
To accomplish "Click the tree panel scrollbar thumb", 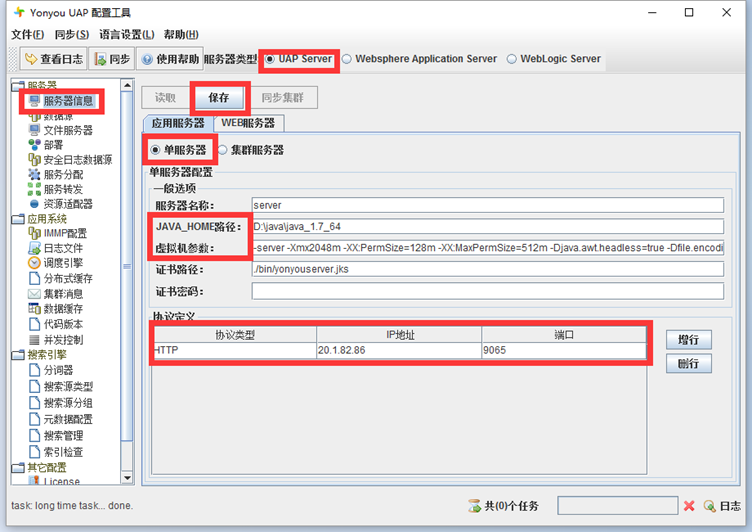I will click(x=127, y=266).
